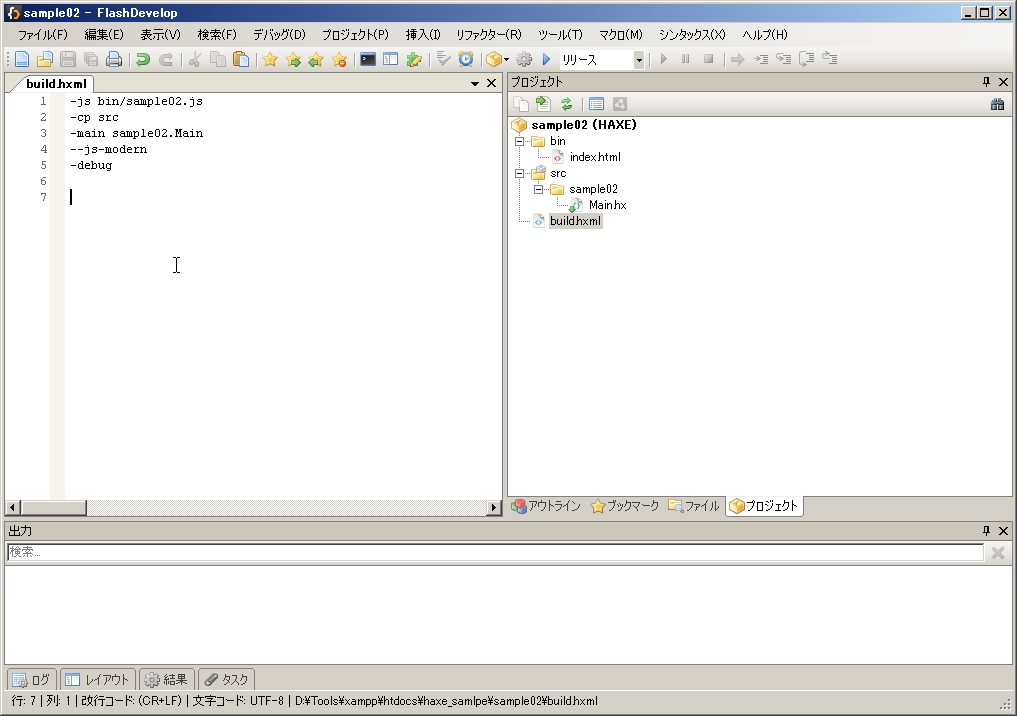Image resolution: width=1017 pixels, height=716 pixels.
Task: Click the clear X button beside the output search field
Action: (x=998, y=553)
